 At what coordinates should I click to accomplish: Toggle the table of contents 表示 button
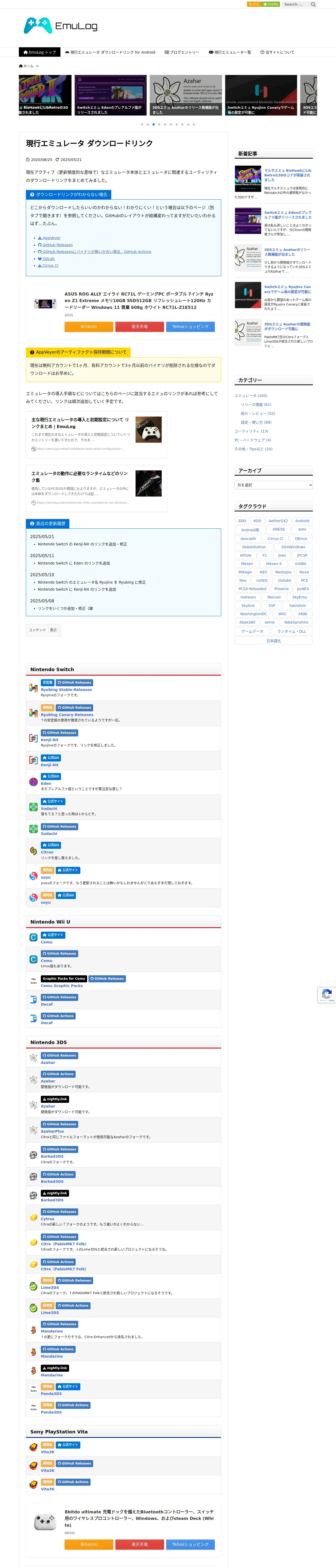pos(54,630)
